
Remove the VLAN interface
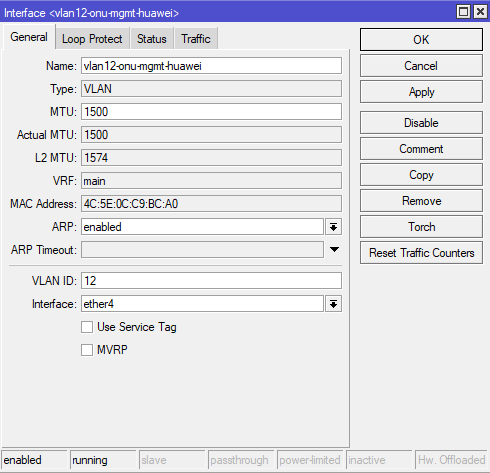click(x=421, y=201)
